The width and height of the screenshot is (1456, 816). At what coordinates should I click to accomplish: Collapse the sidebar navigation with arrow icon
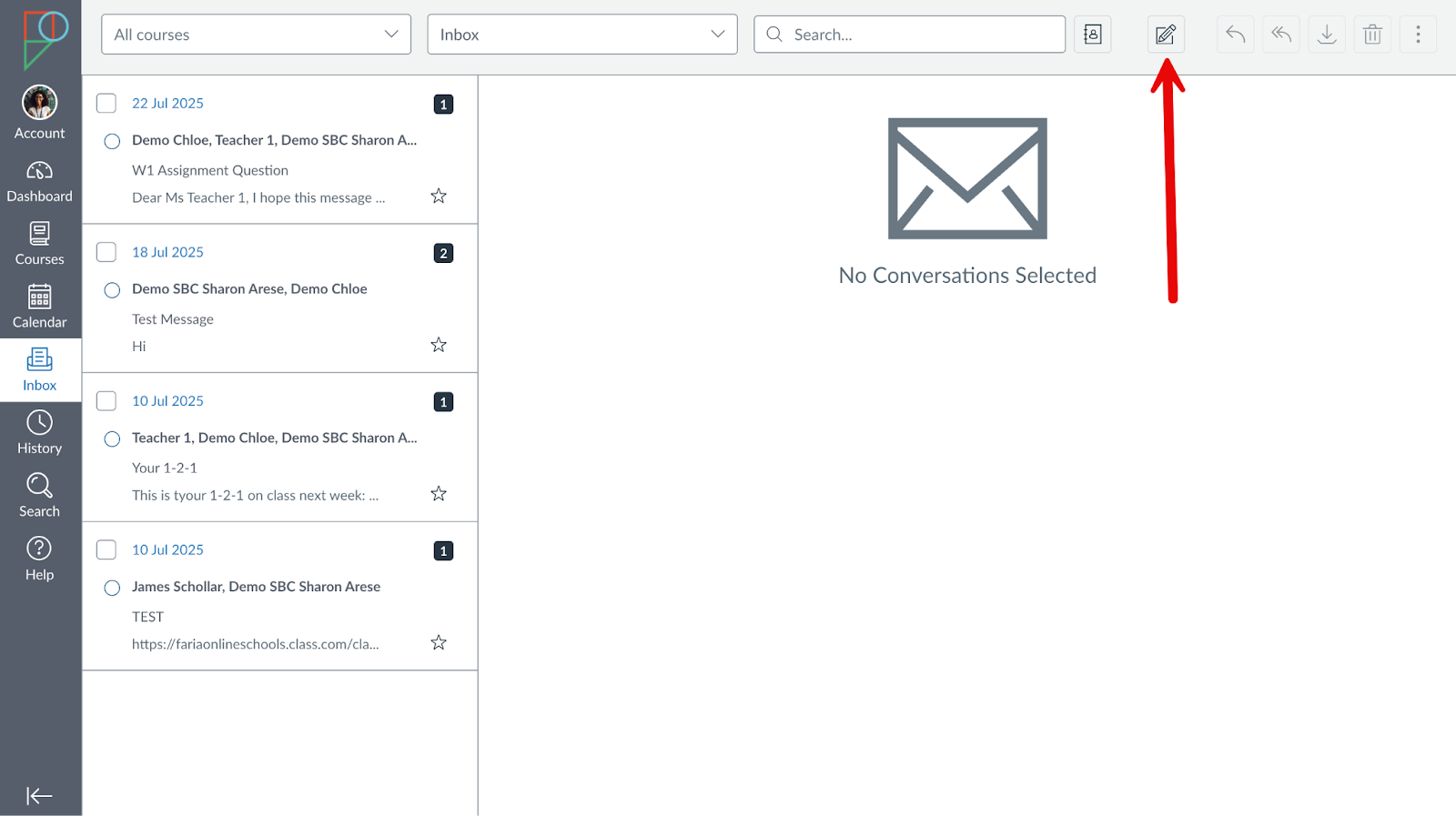click(39, 796)
